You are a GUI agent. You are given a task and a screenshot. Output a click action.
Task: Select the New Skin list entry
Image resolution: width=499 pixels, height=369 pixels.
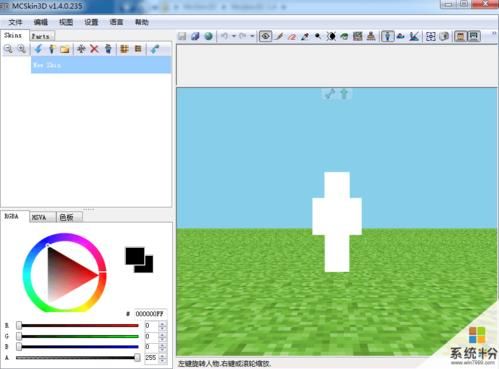101,65
